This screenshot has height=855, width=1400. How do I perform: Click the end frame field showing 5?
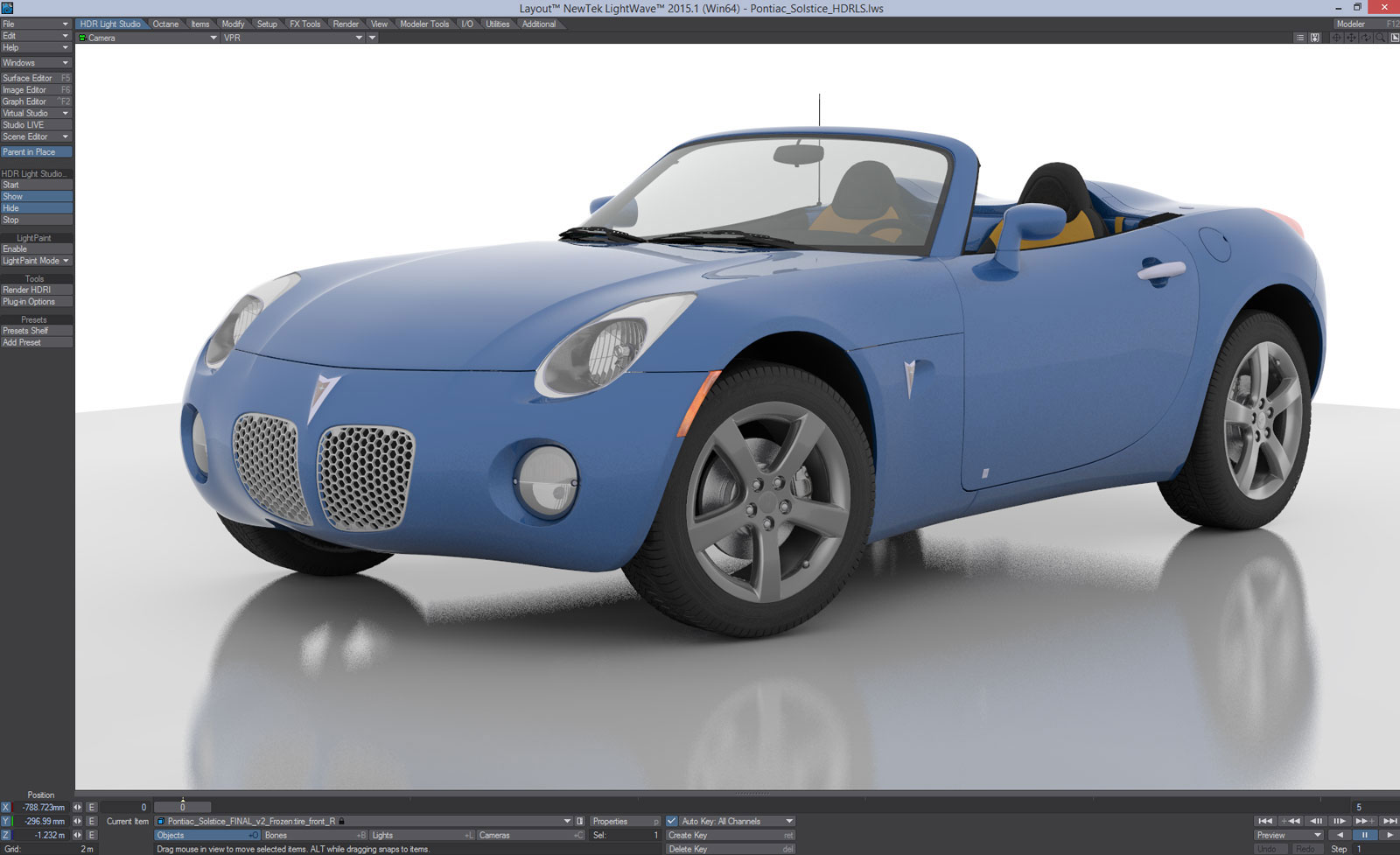point(1375,807)
